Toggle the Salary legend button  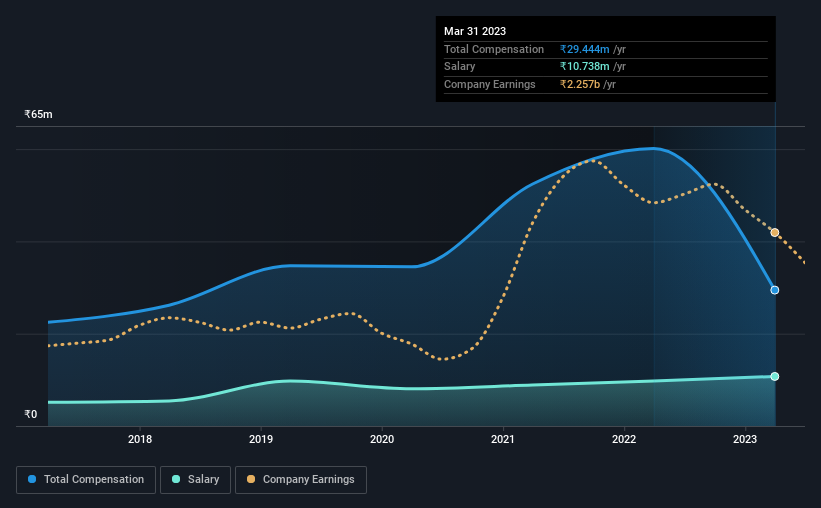point(195,480)
